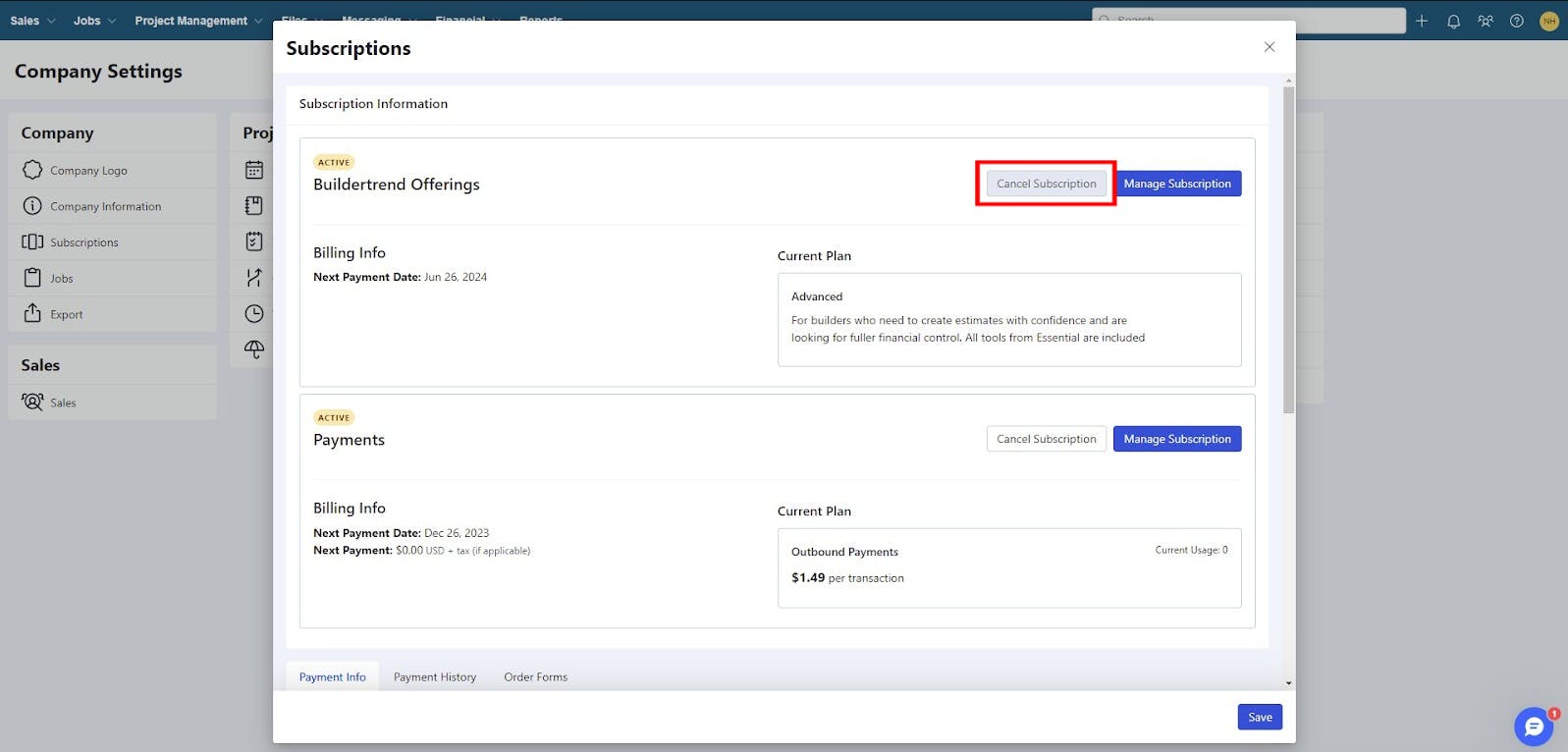1568x752 pixels.
Task: Click the Jobs label in Company sidebar
Action: tap(62, 279)
